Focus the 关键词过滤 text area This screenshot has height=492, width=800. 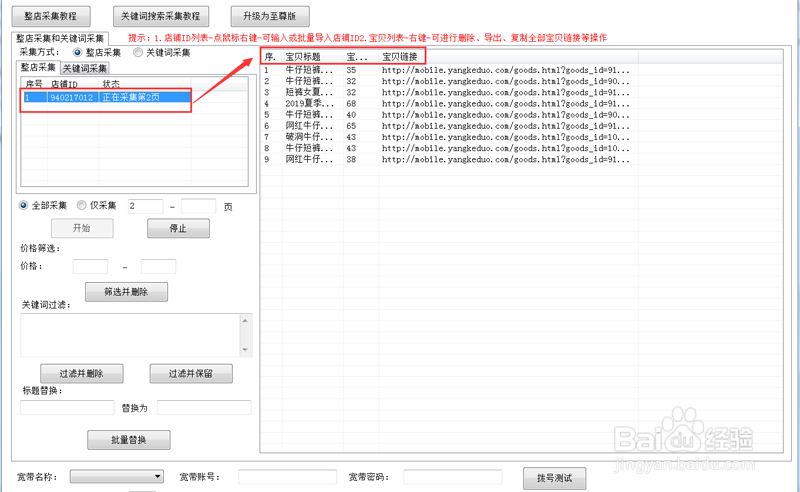pyautogui.click(x=130, y=335)
